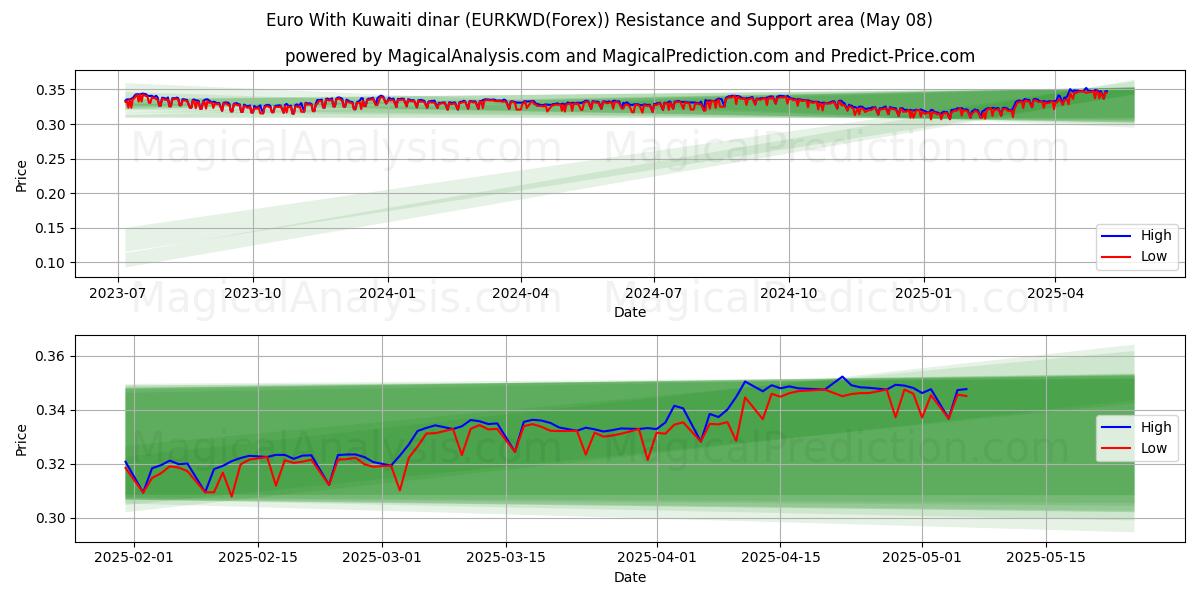This screenshot has height=600, width=1200.
Task: Click the 'Low' legend entry in the 2023–2025 chart
Action: [1154, 256]
